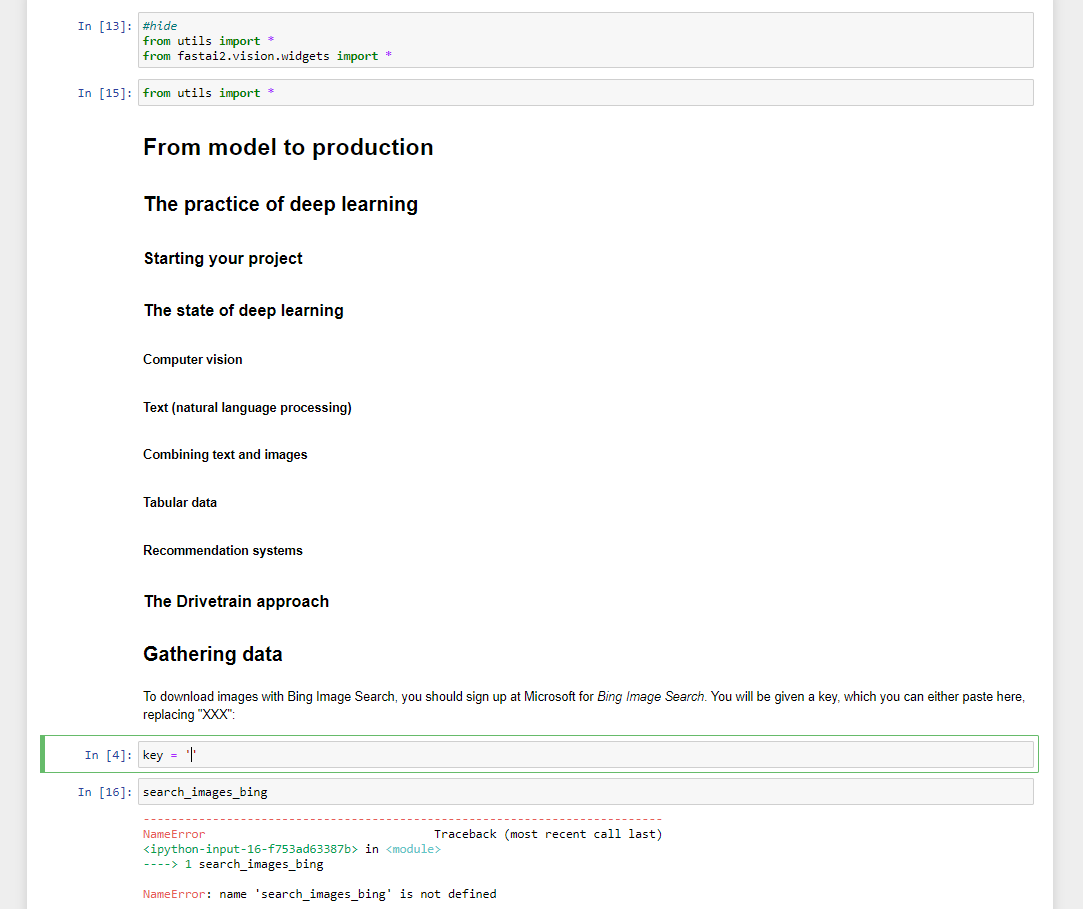Select the 'Combining text and images' heading
This screenshot has width=1083, height=909.
tap(225, 454)
